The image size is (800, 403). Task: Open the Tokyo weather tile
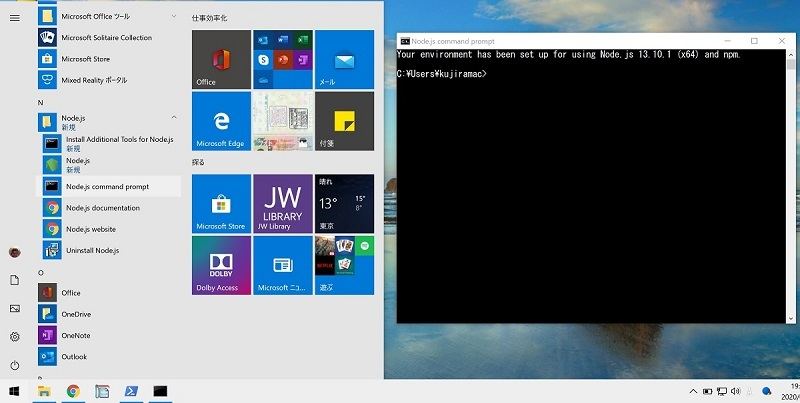(x=344, y=204)
